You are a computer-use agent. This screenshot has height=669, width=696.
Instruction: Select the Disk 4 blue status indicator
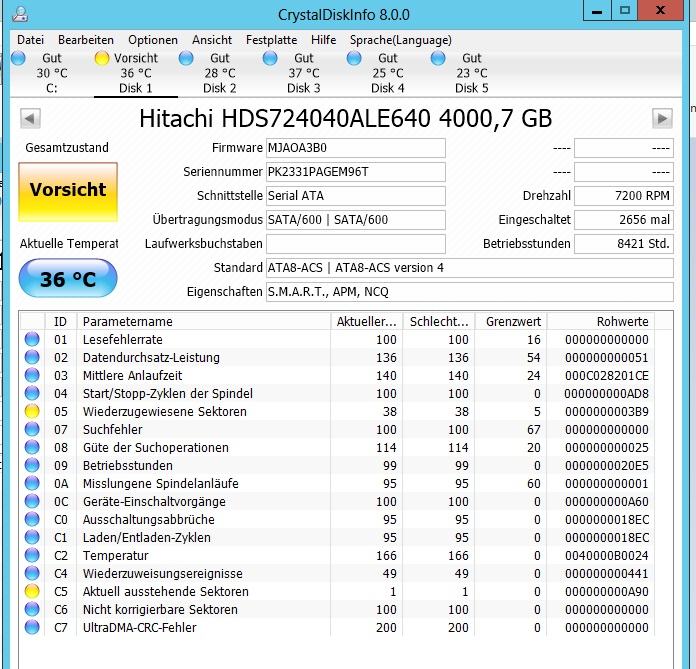coord(354,58)
